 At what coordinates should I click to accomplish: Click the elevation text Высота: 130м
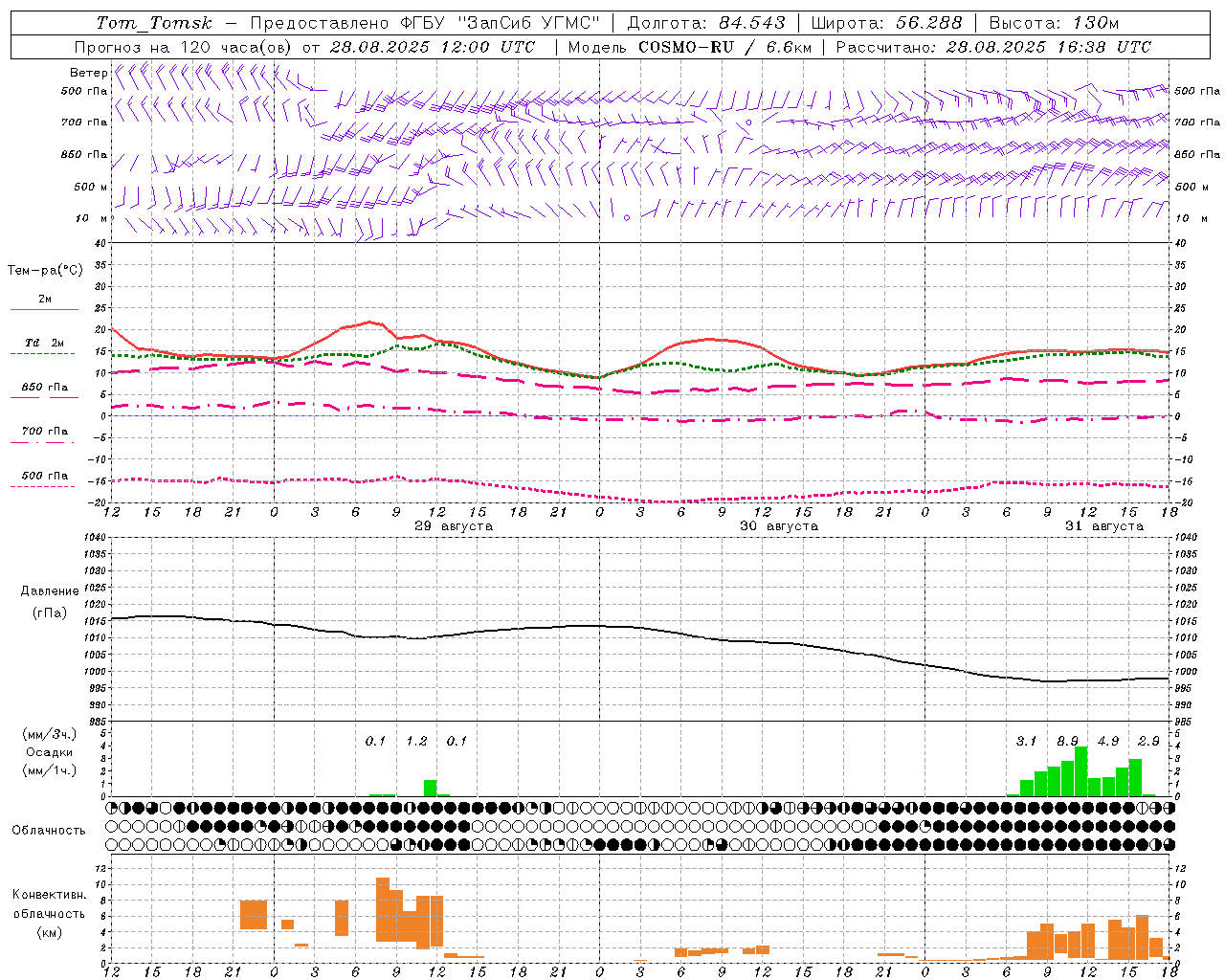click(1054, 23)
